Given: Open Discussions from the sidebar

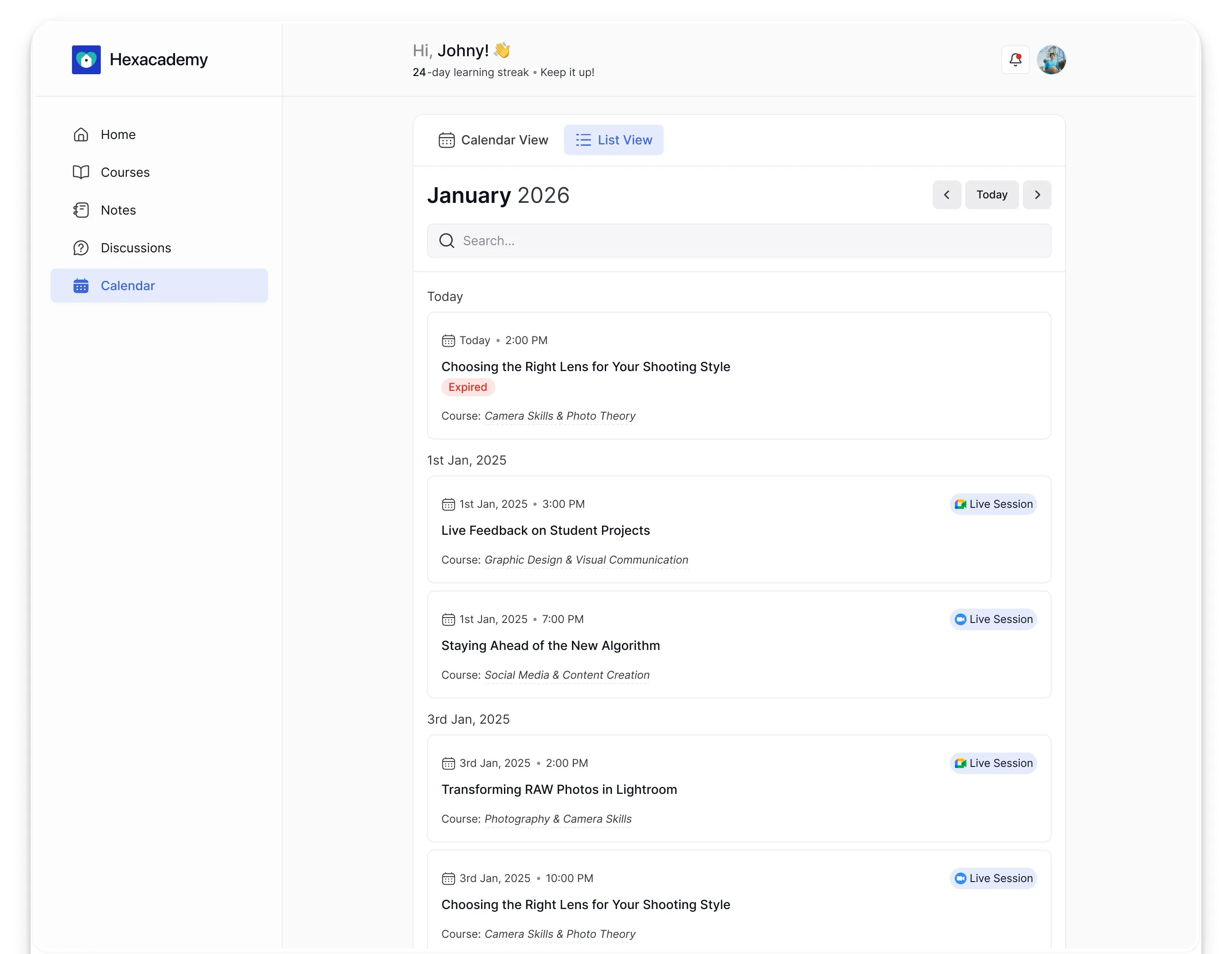Looking at the screenshot, I should point(159,248).
